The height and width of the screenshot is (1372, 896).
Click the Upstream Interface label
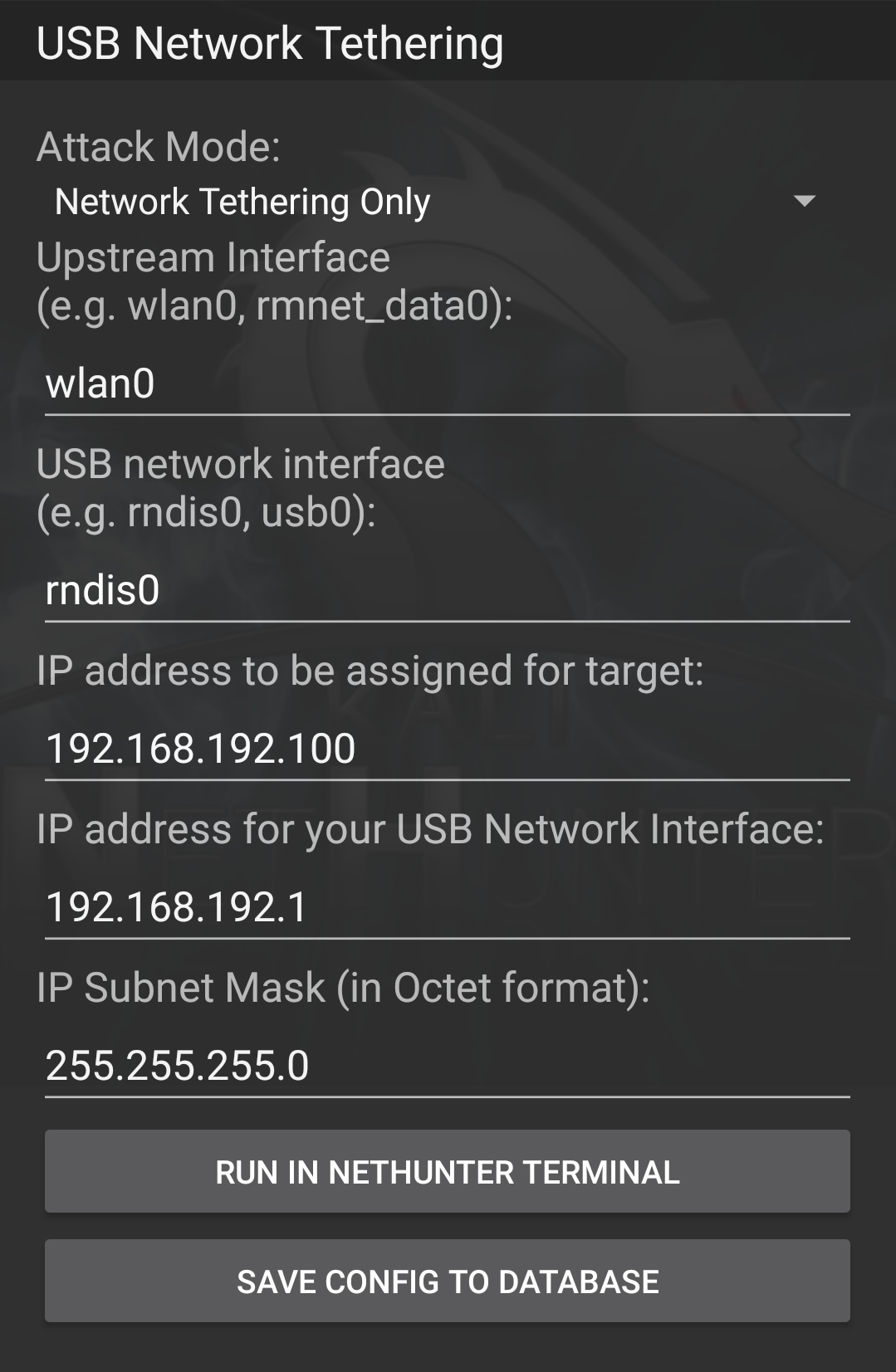(213, 257)
